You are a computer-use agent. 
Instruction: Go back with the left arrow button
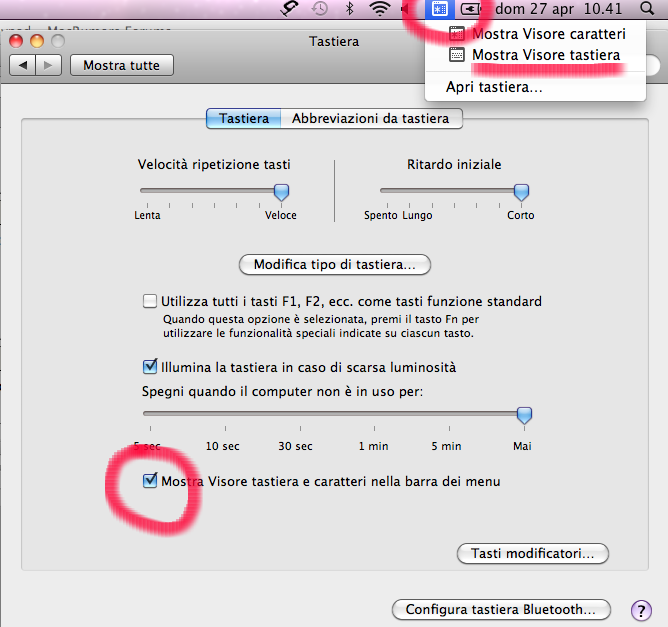pos(23,65)
